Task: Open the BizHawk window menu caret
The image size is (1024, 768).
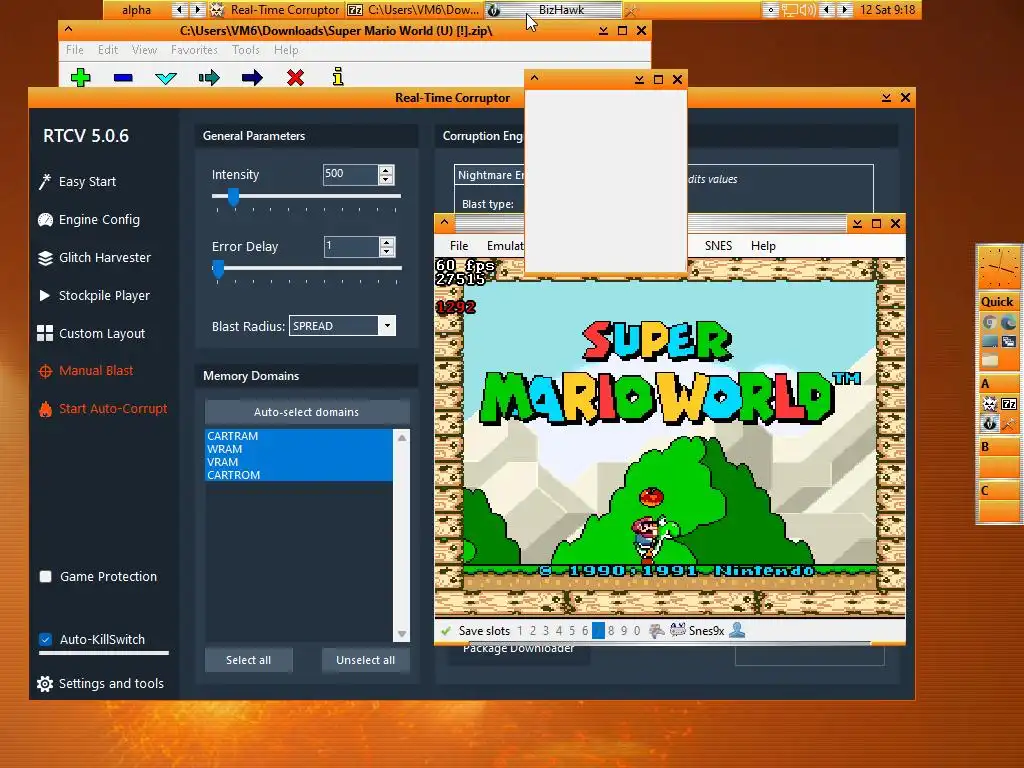Action: [445, 223]
